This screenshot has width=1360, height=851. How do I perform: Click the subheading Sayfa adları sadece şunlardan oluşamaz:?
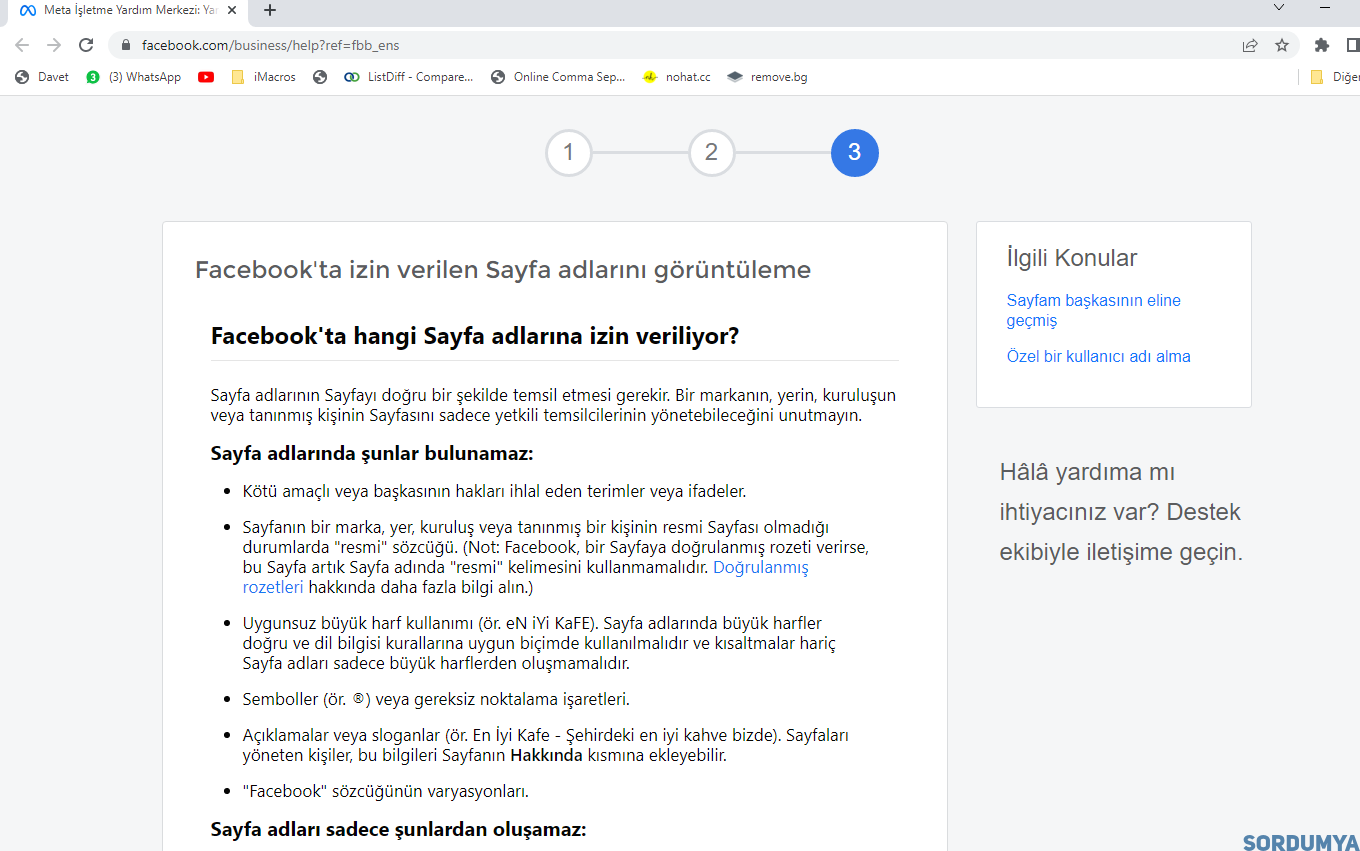[x=398, y=829]
